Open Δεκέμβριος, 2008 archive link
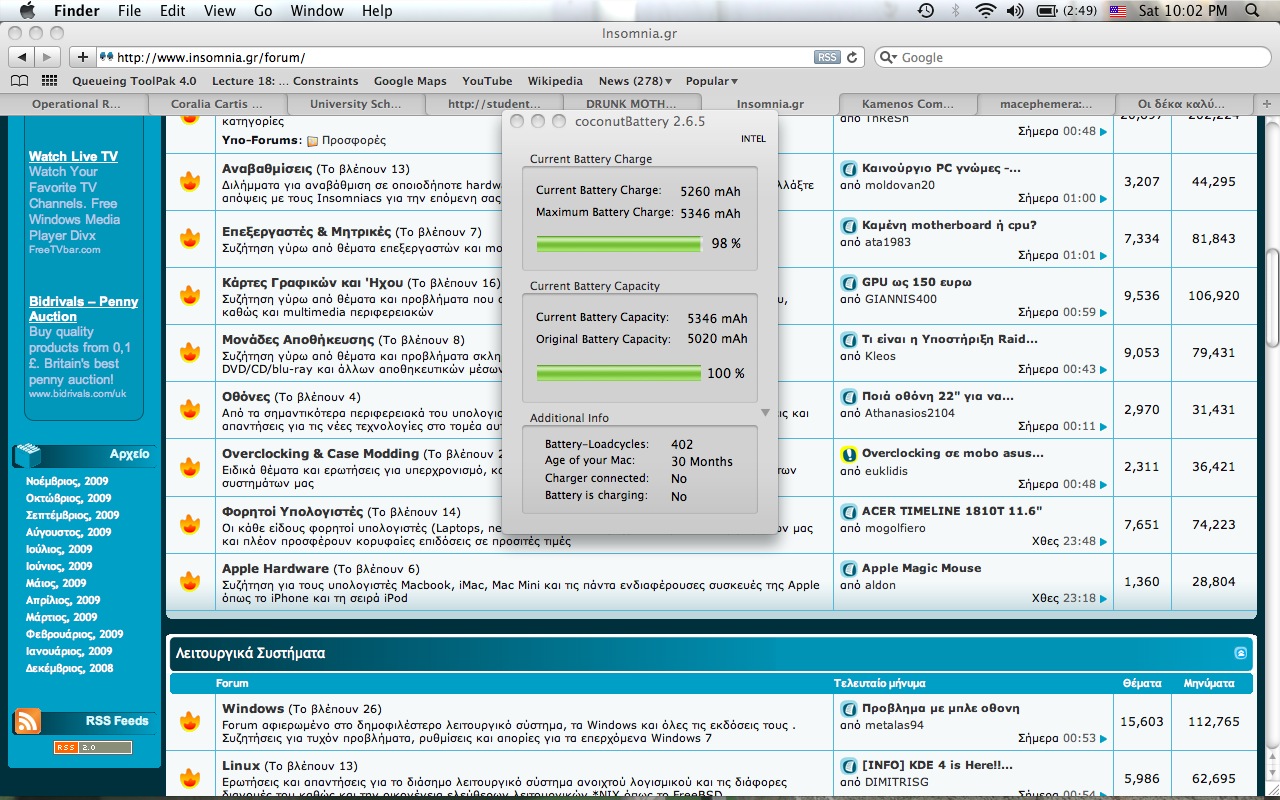 [69, 668]
